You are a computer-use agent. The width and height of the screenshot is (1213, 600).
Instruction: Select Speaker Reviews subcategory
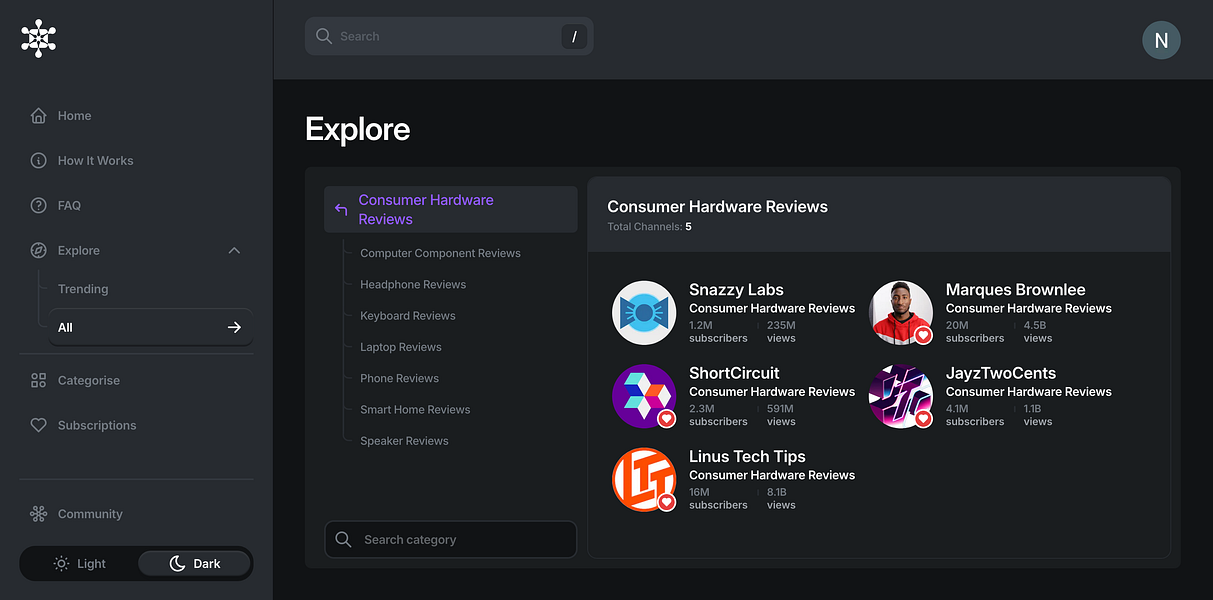coord(404,441)
